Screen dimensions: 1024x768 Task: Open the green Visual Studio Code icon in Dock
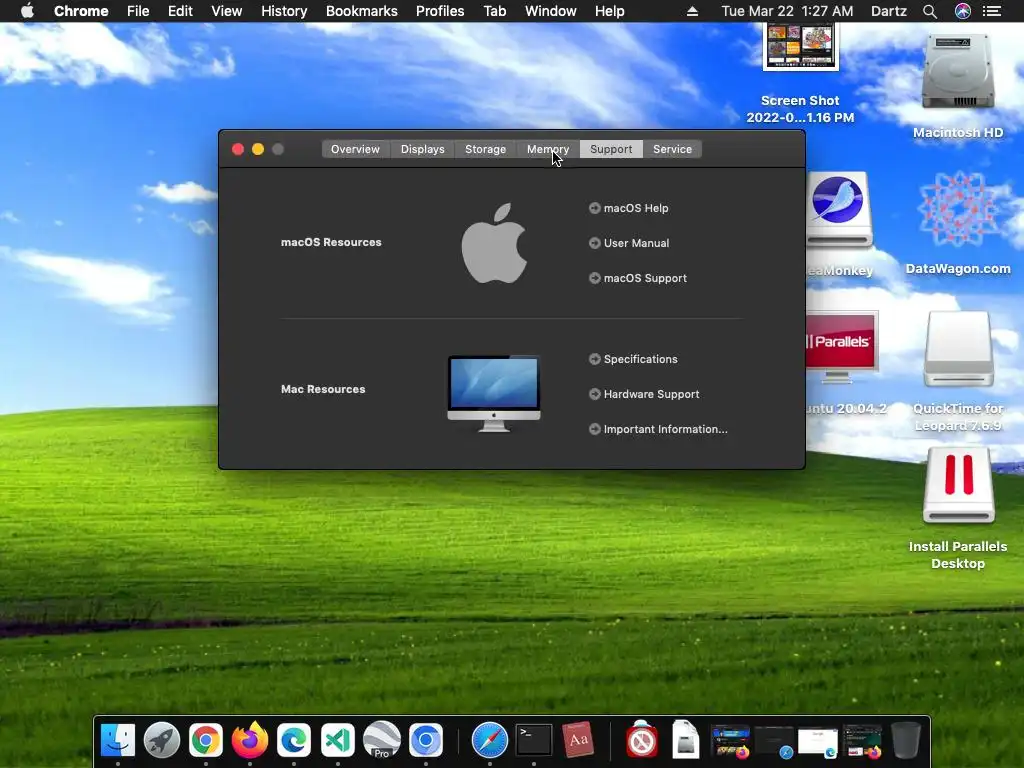click(338, 741)
